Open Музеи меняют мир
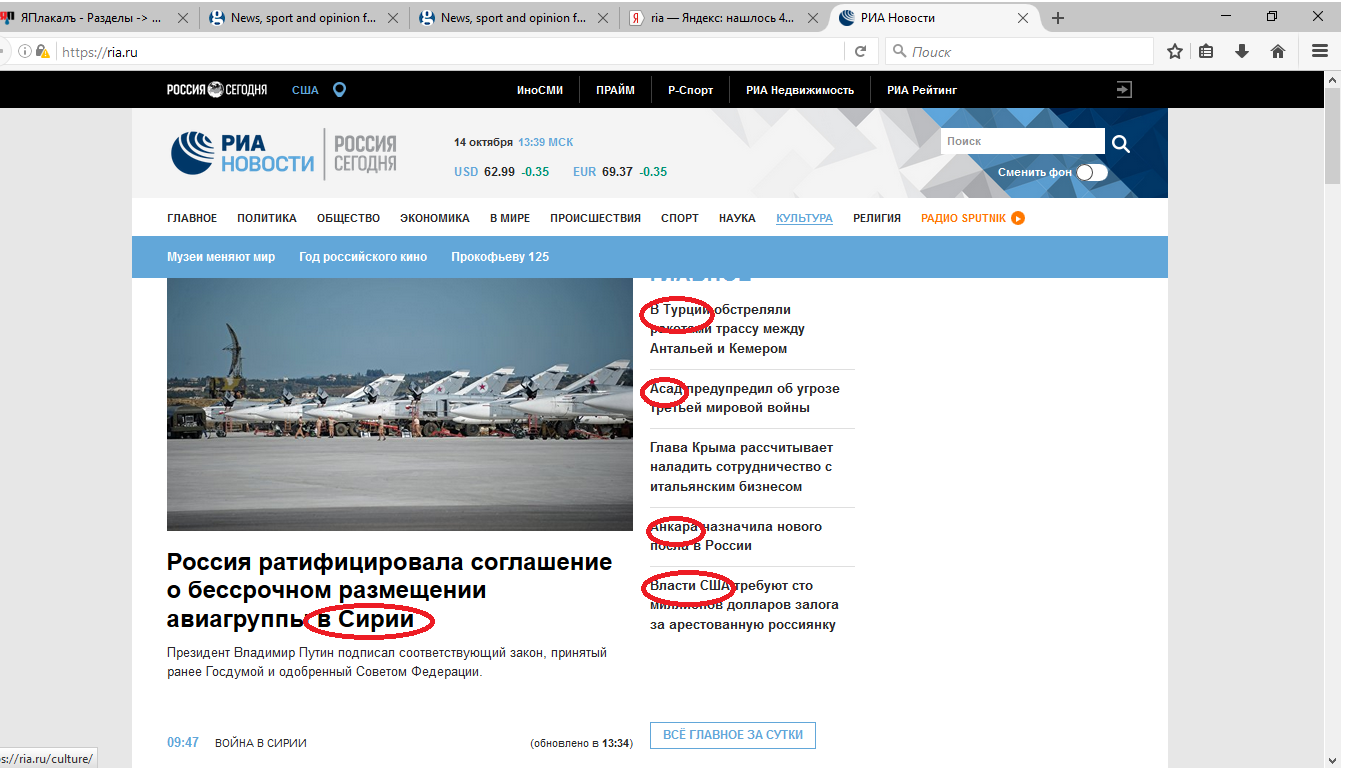 tap(221, 257)
